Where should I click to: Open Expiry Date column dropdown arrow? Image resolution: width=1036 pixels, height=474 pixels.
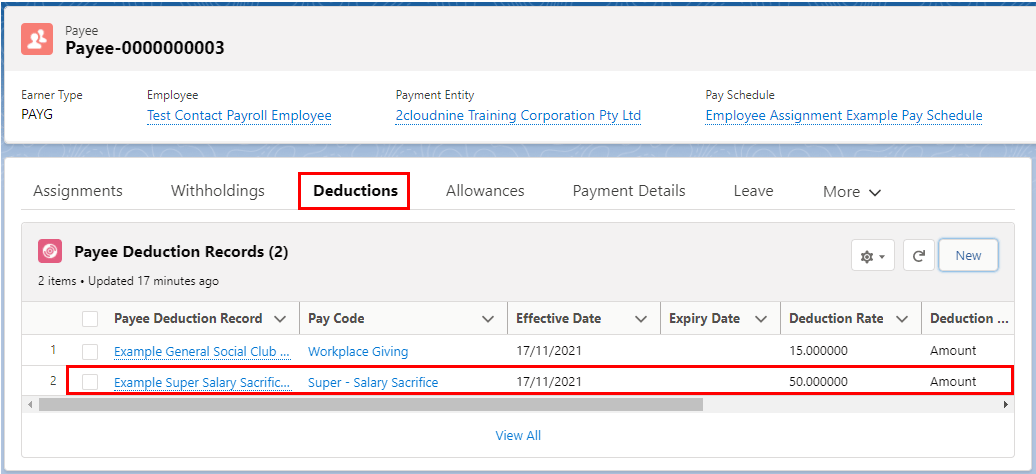pyautogui.click(x=760, y=319)
